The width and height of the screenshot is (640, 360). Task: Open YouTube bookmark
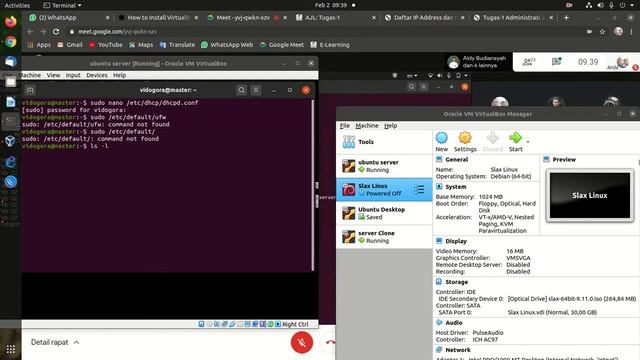105,45
